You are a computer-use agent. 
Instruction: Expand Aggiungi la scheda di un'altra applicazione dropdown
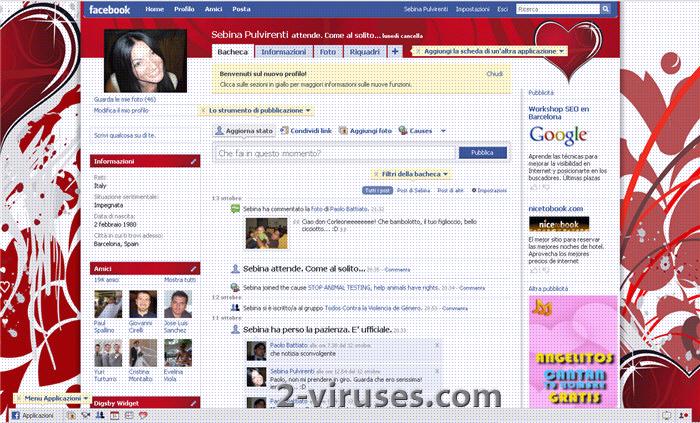(561, 51)
